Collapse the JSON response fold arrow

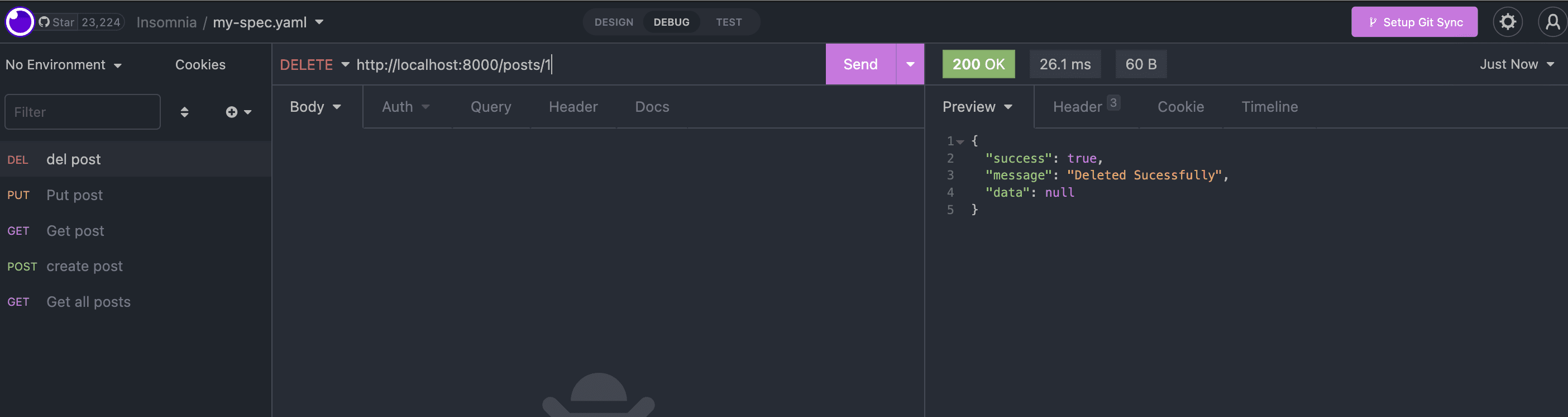point(960,141)
